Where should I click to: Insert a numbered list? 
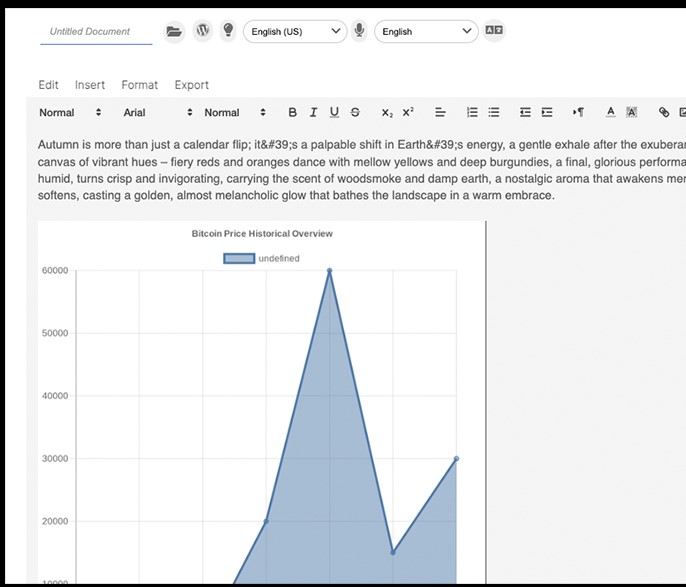tap(472, 112)
